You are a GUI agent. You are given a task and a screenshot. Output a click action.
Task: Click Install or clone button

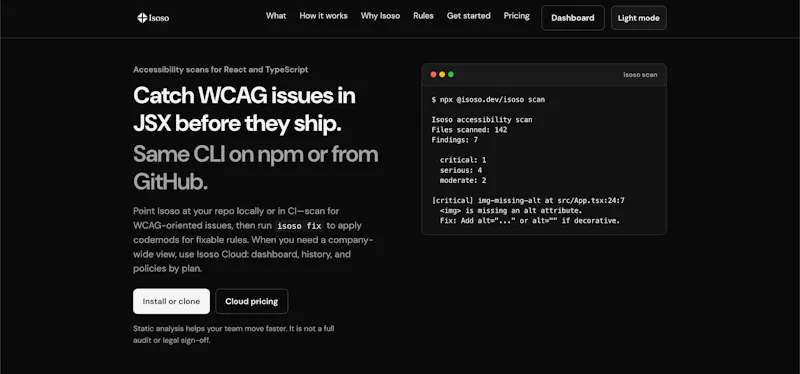[171, 301]
